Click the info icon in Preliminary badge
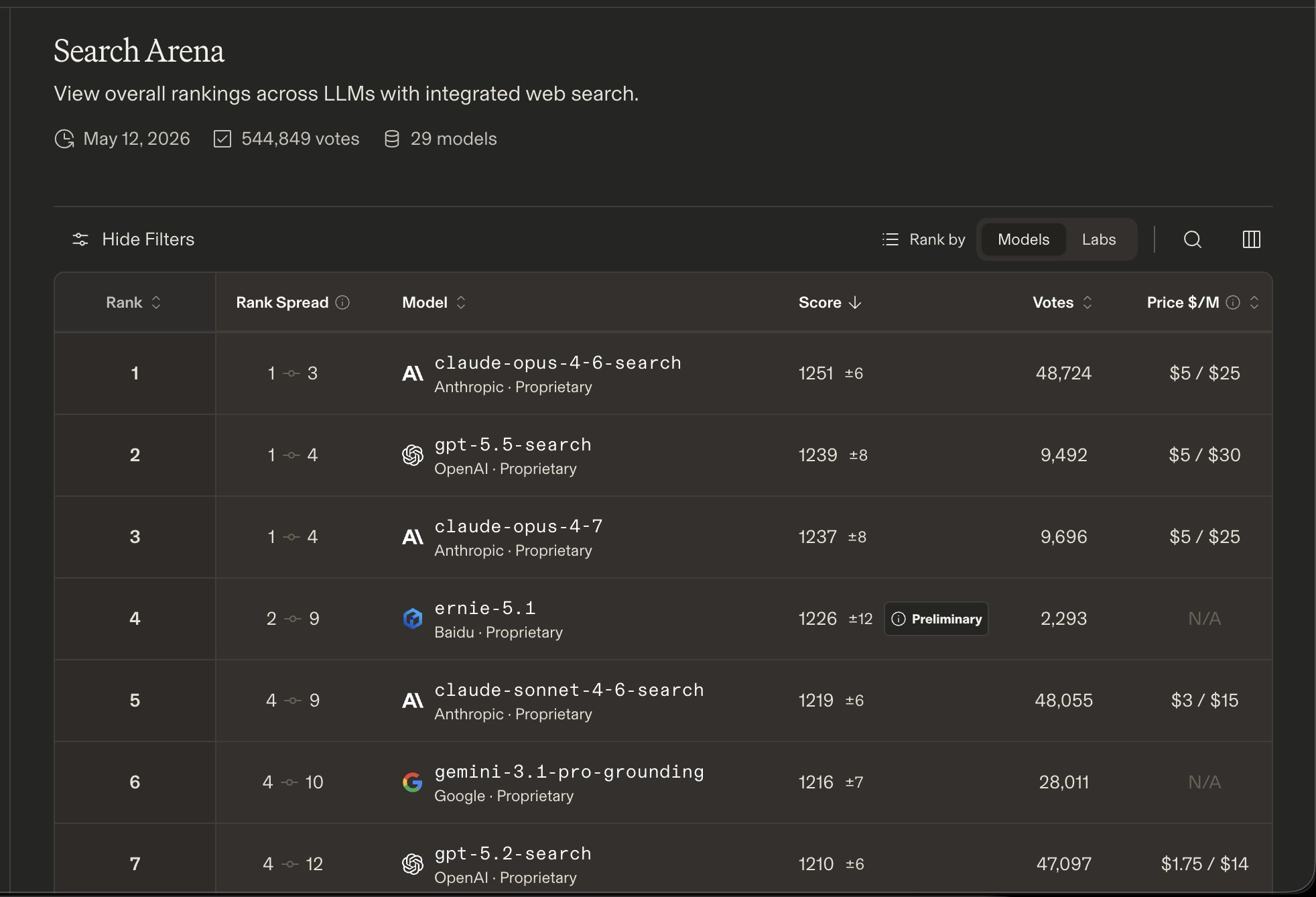This screenshot has width=1316, height=897. tap(899, 619)
